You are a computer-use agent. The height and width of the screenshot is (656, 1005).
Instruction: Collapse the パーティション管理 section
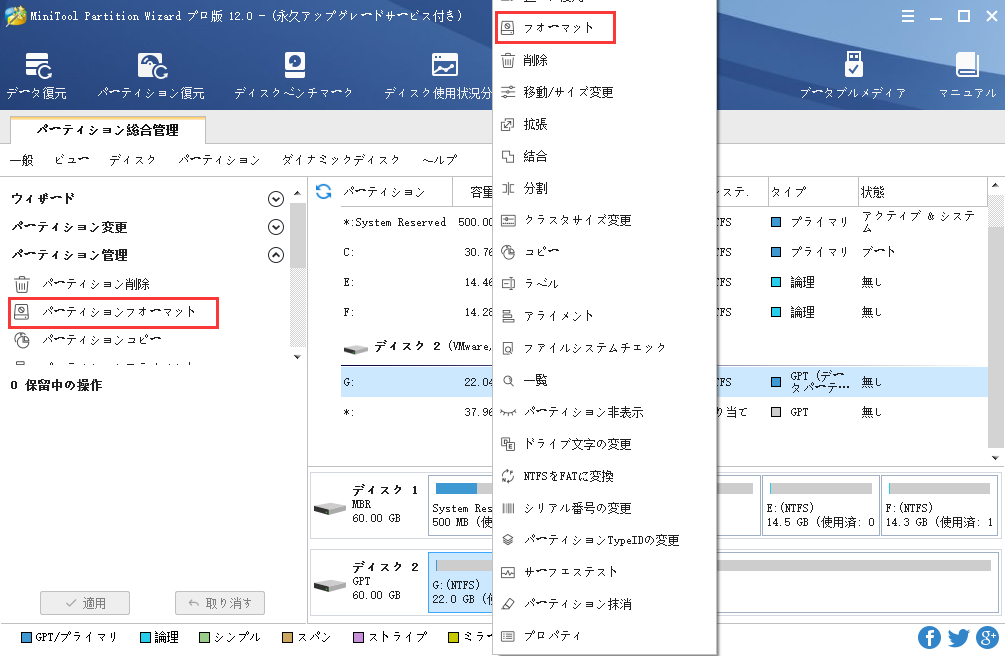(276, 255)
